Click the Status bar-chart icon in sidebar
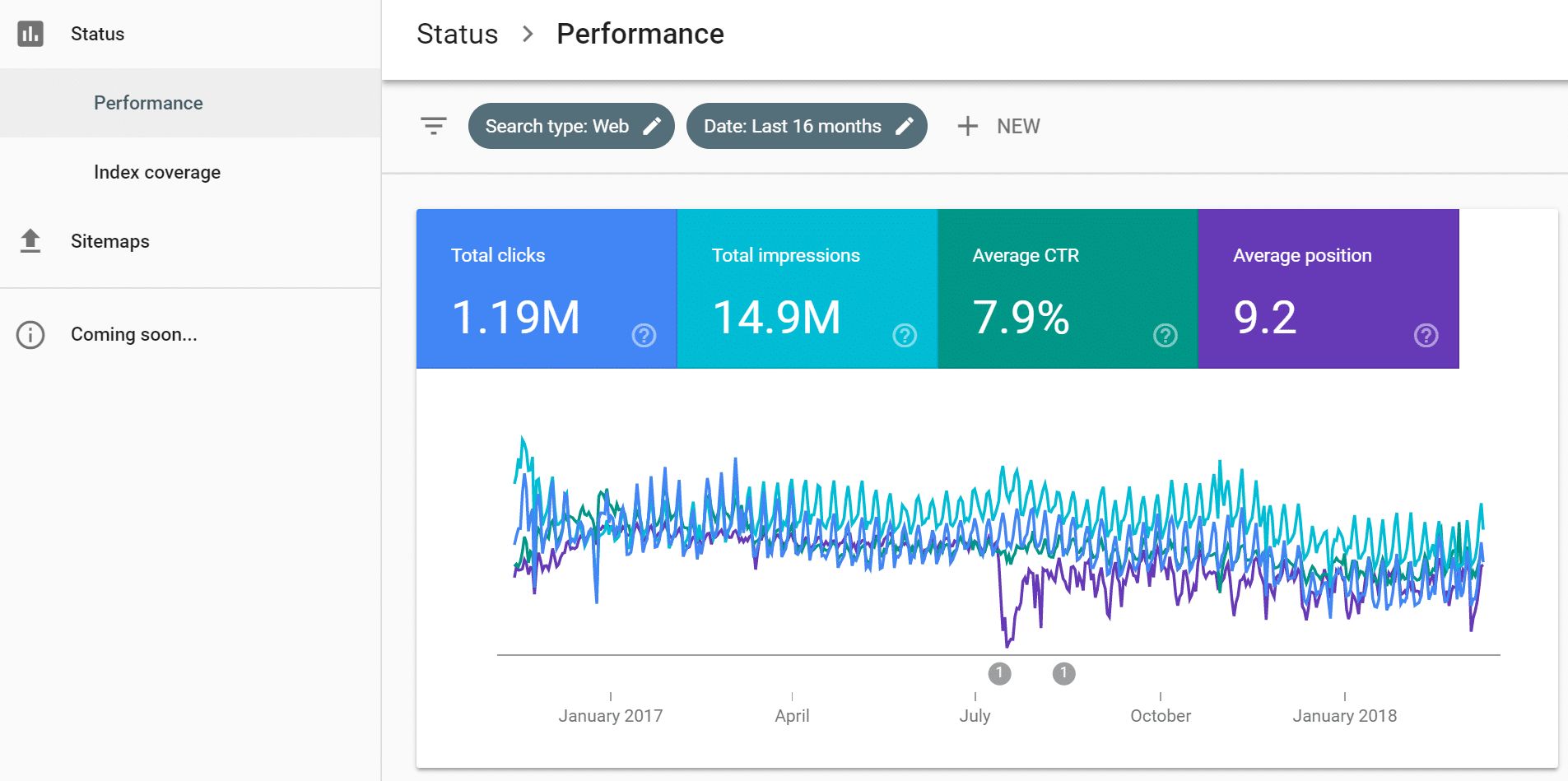 click(30, 34)
